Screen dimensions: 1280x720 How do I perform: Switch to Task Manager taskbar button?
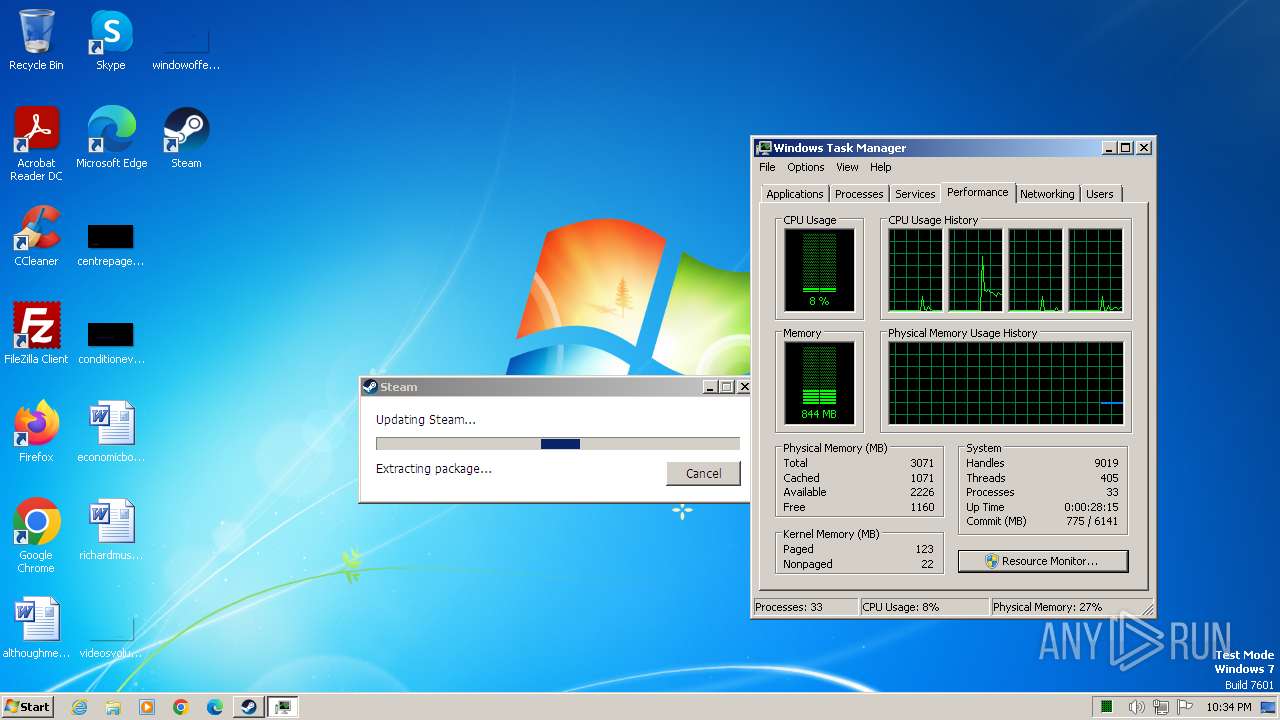(x=283, y=707)
